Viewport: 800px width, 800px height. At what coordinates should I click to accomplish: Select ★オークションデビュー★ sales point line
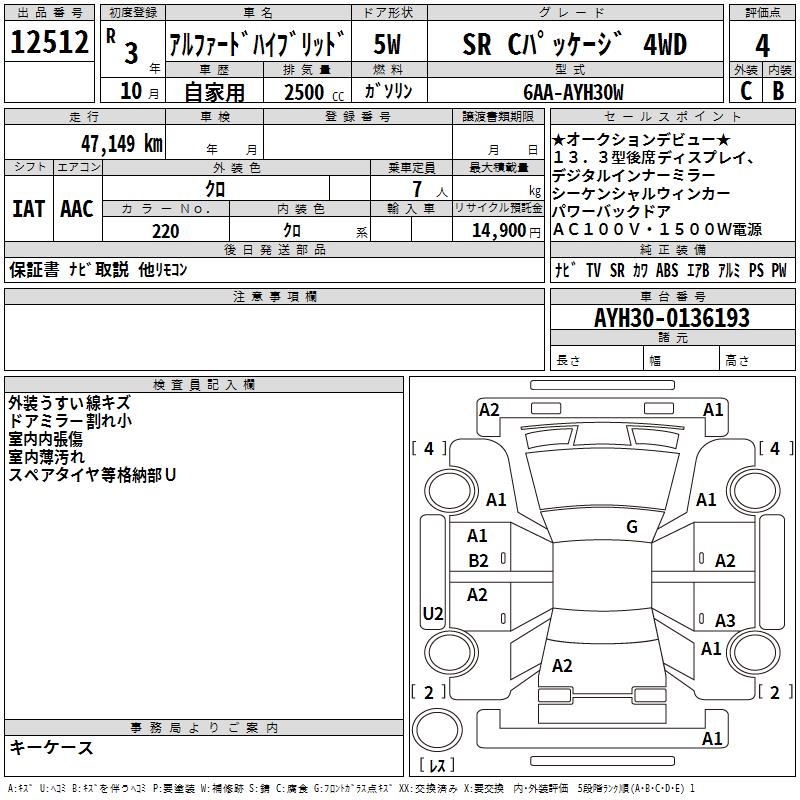point(641,139)
